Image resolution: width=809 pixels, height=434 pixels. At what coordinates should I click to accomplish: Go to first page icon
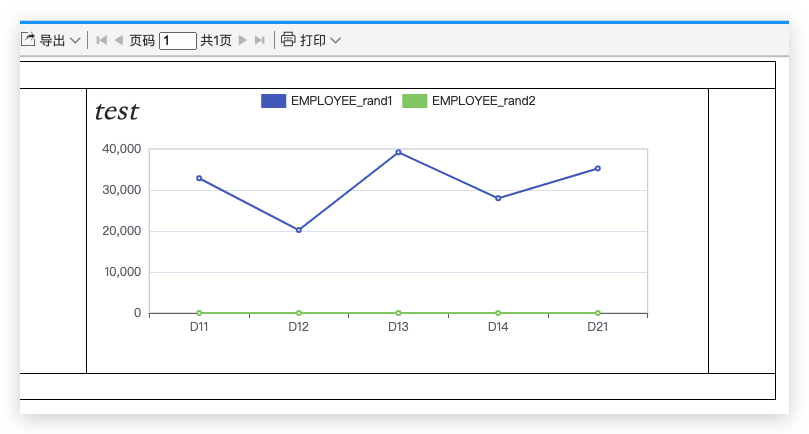coord(102,40)
